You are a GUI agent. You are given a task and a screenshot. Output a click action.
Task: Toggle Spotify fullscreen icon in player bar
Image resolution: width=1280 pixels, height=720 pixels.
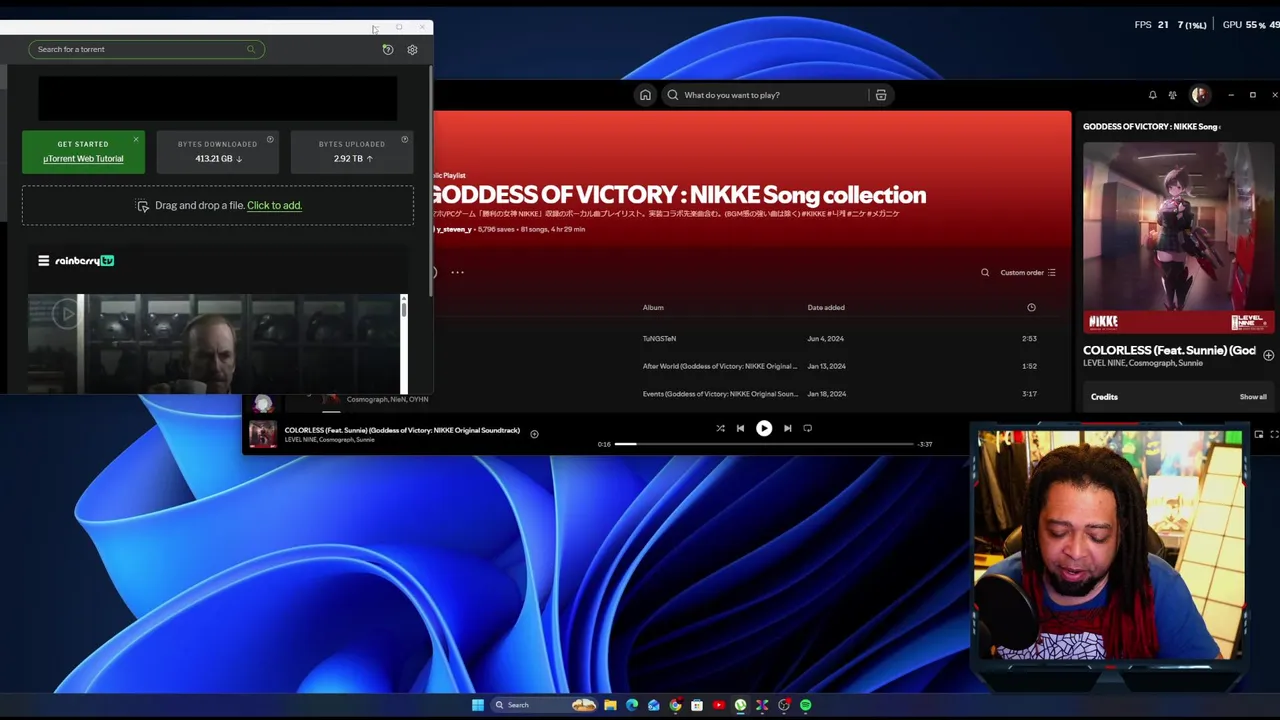click(1275, 434)
